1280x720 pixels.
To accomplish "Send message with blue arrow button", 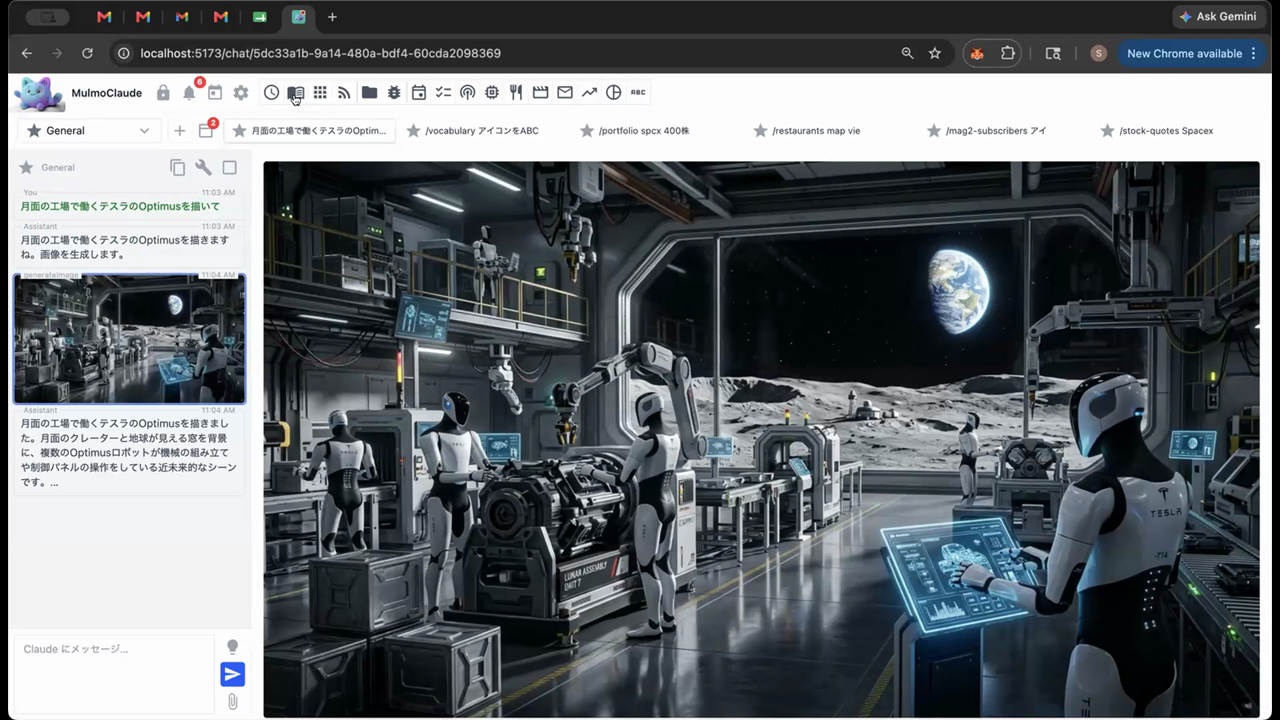I will [x=232, y=675].
